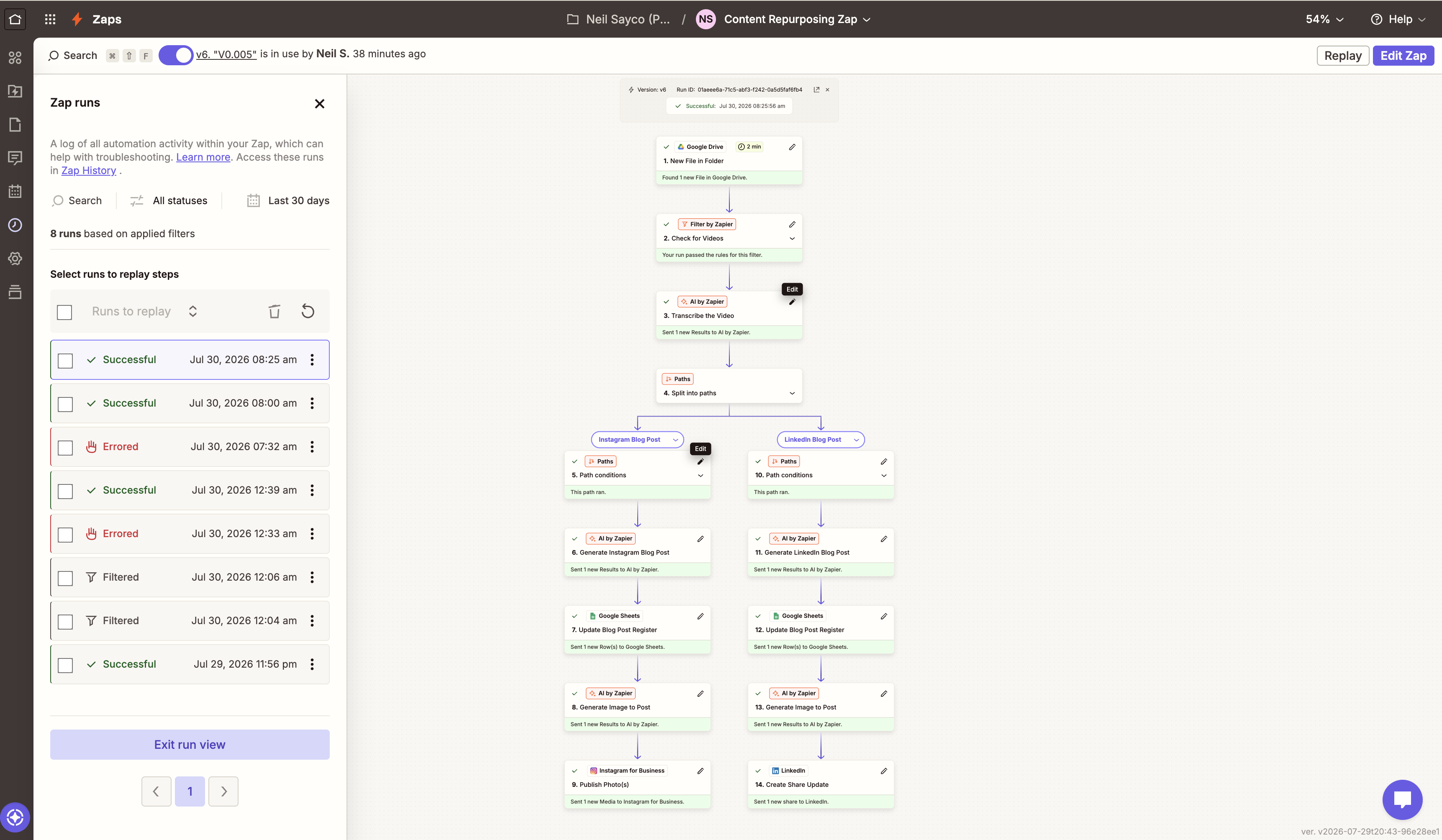Delete selected runs with trash icon
The height and width of the screenshot is (840, 1442).
(x=274, y=311)
